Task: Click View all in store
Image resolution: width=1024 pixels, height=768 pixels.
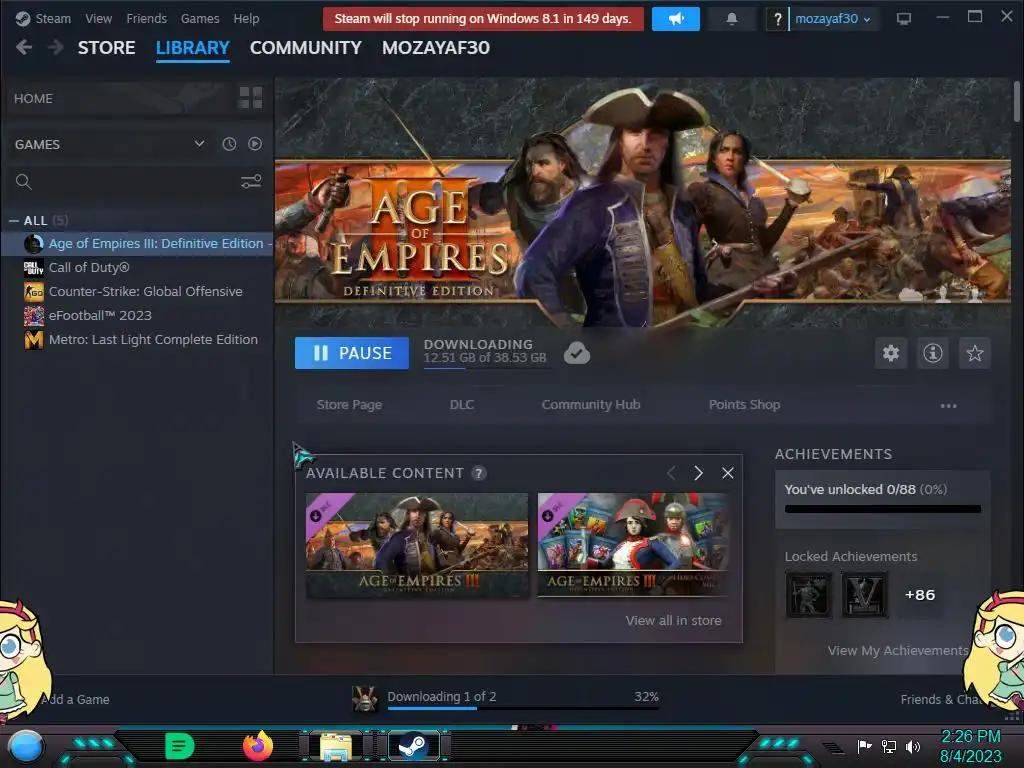Action: click(673, 620)
